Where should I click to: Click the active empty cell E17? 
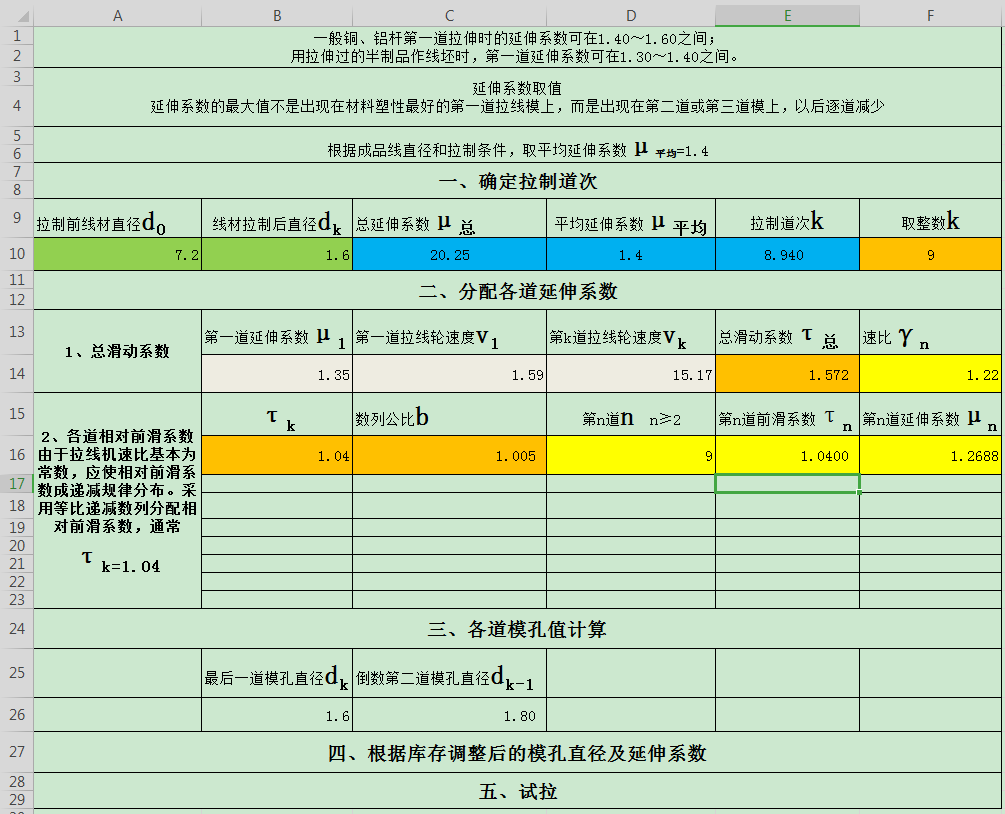click(787, 484)
